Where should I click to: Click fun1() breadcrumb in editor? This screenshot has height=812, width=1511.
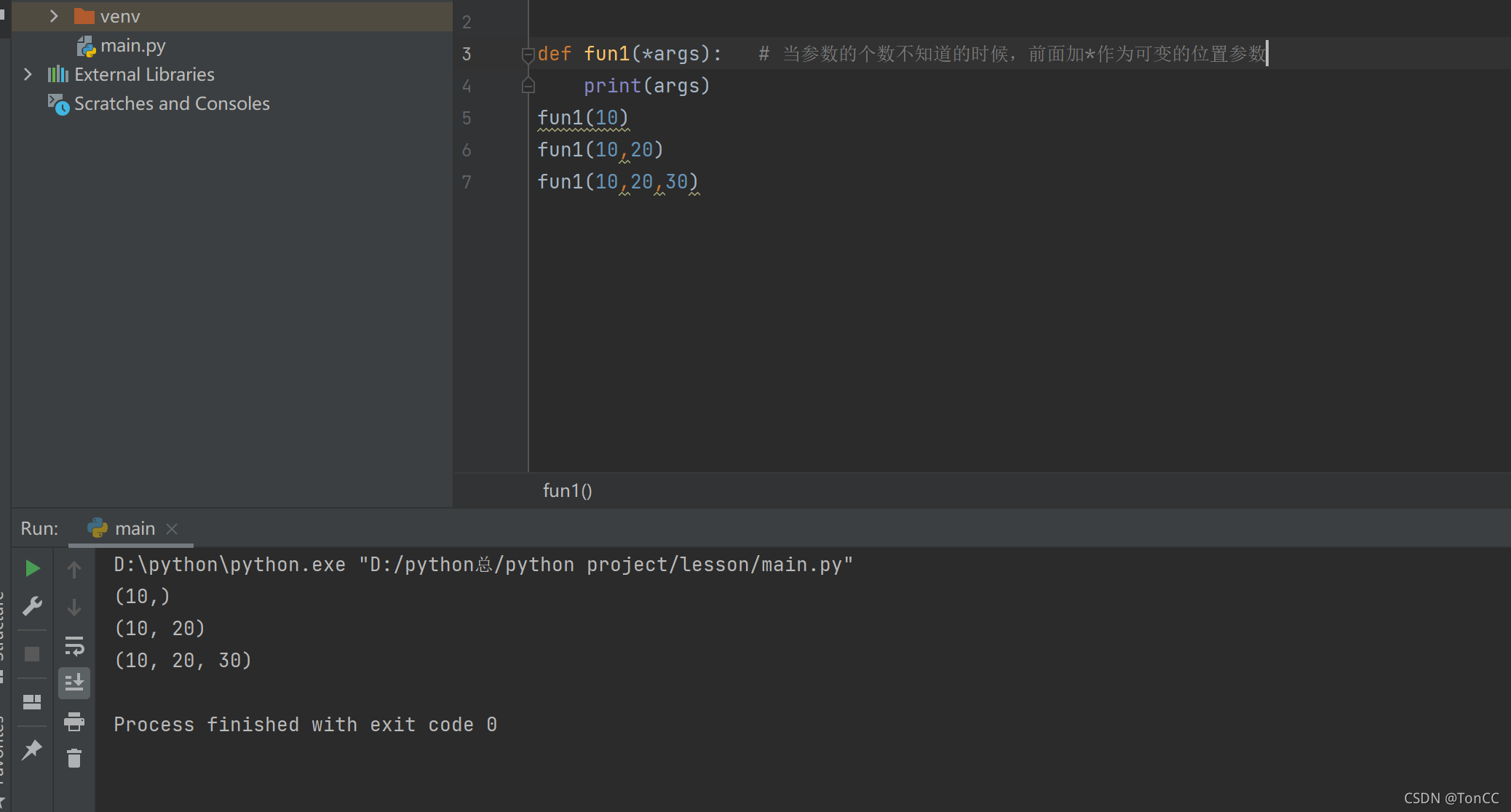(568, 491)
